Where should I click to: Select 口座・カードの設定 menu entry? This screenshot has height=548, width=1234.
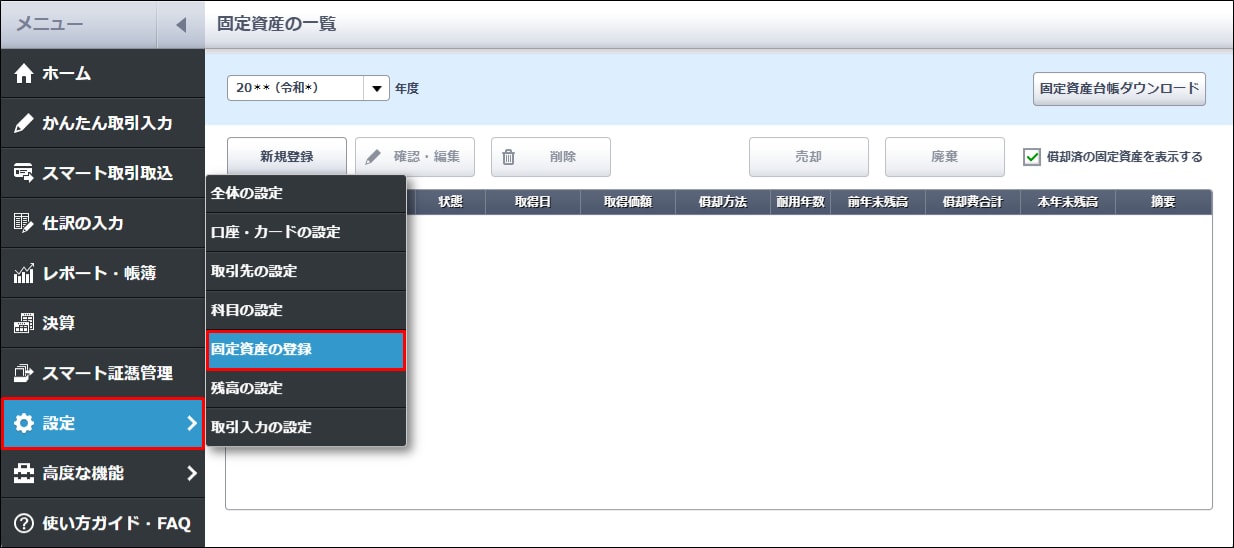point(305,232)
